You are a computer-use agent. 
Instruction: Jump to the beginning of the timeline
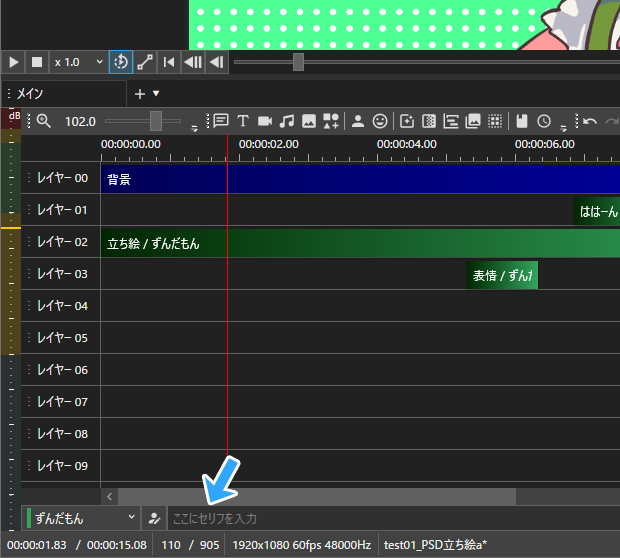point(169,62)
